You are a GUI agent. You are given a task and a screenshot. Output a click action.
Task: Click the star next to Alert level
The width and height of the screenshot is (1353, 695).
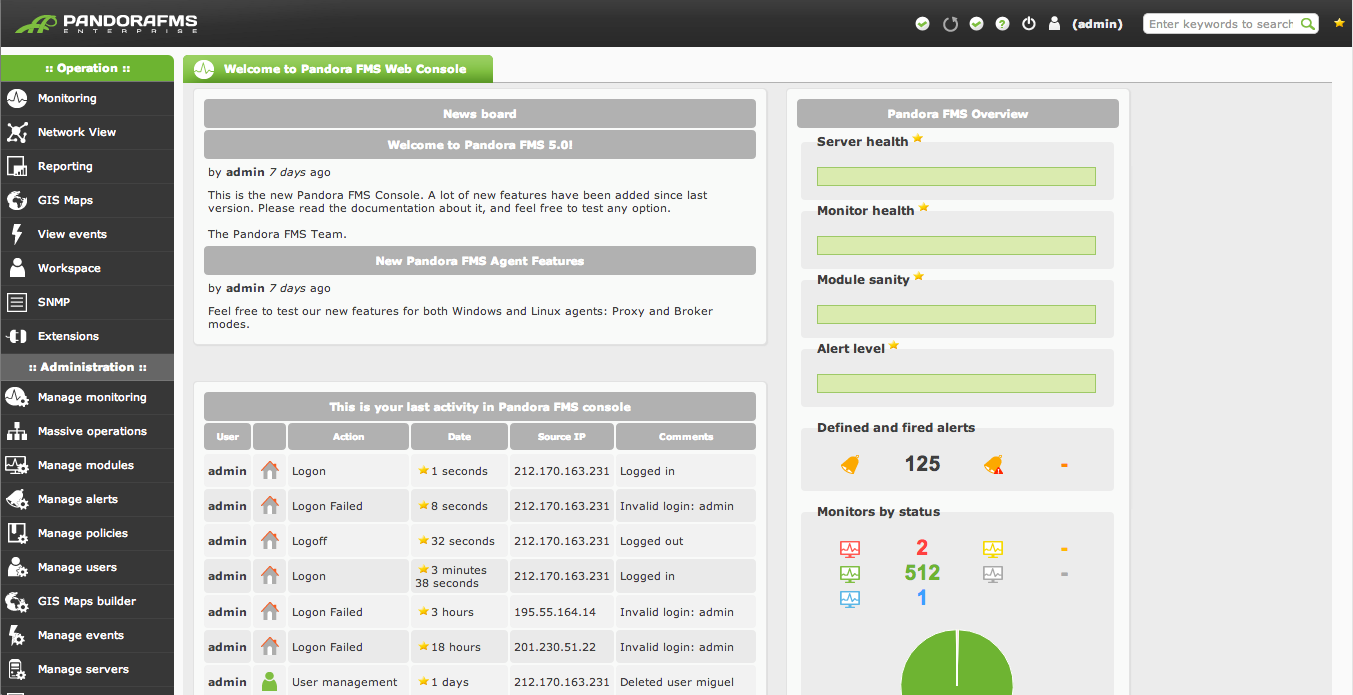(894, 346)
